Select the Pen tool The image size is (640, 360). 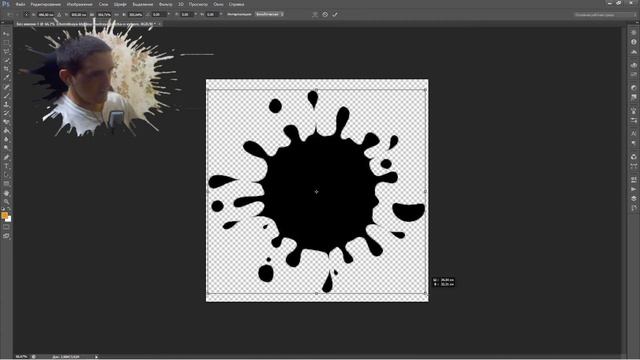click(6, 157)
